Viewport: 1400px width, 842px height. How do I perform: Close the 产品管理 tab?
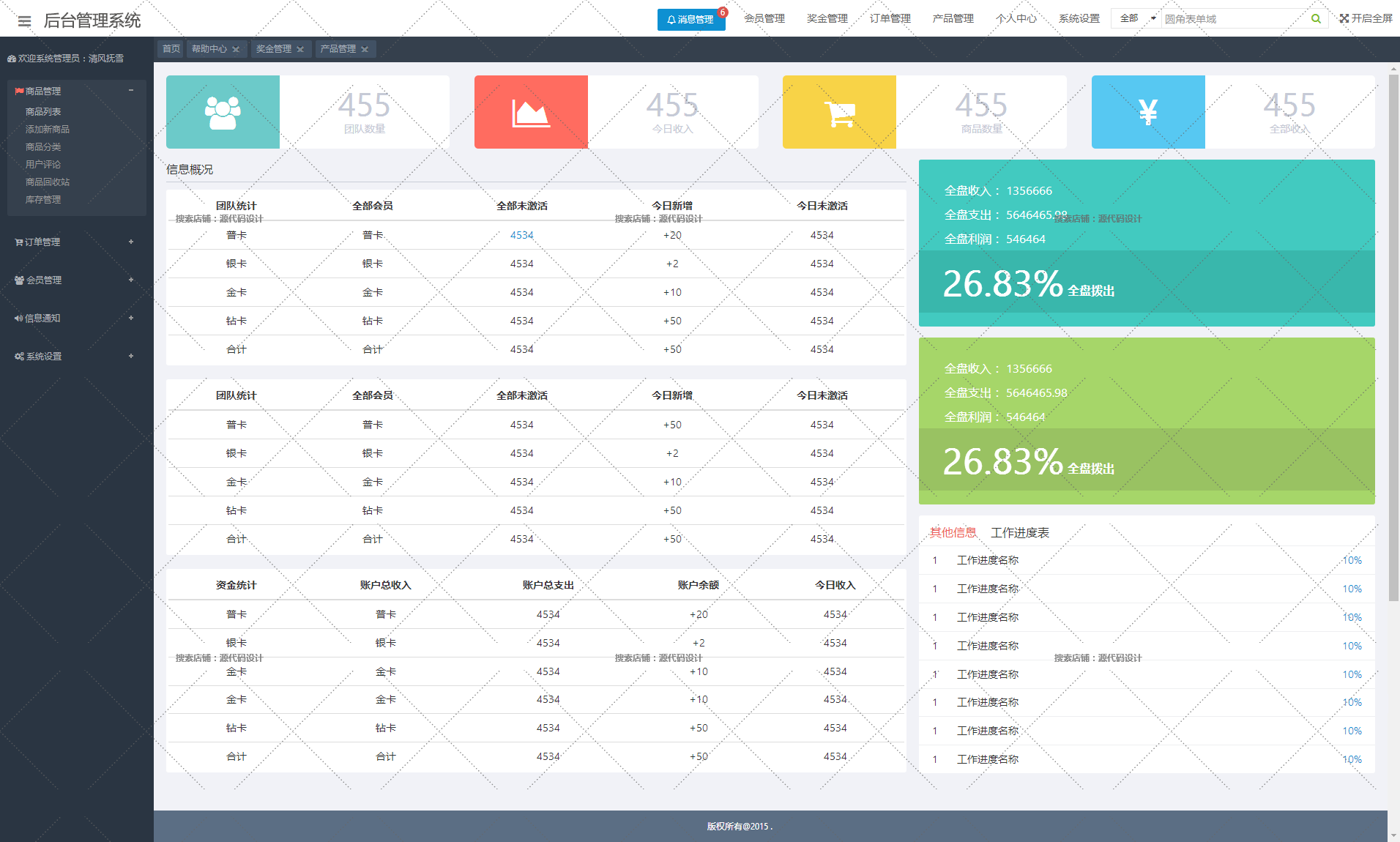point(365,50)
